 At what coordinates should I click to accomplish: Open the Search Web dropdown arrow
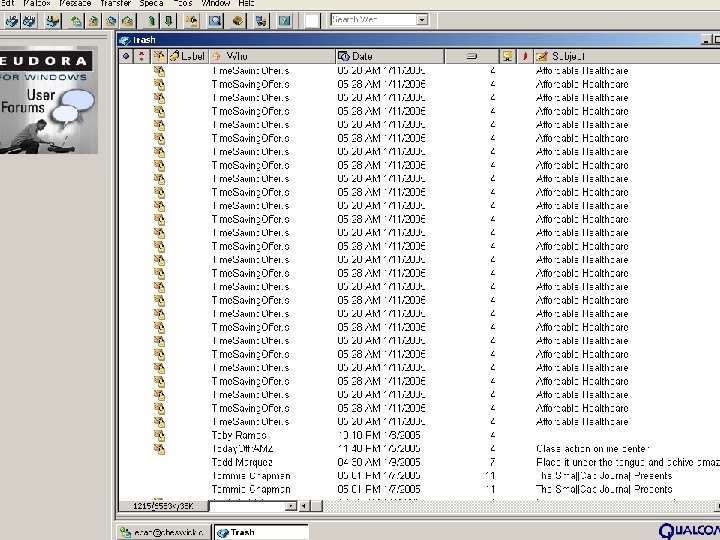(x=422, y=20)
